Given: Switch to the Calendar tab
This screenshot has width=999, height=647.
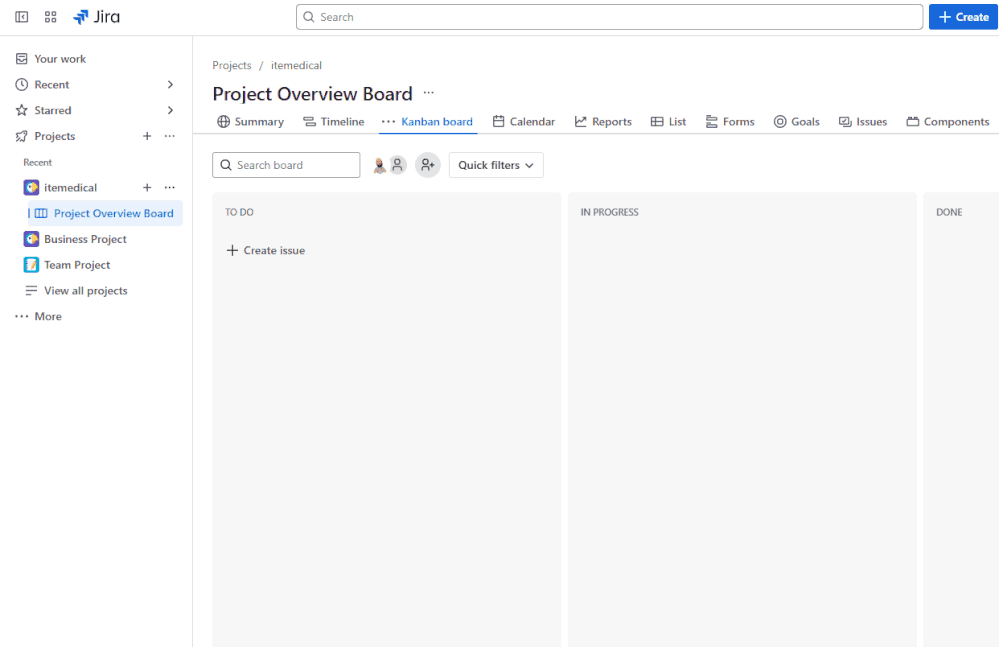Looking at the screenshot, I should [524, 121].
